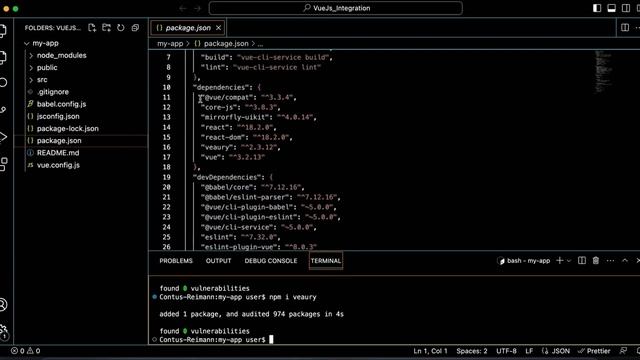Click the "veaury" dependency line
The image size is (640, 360).
[240, 147]
